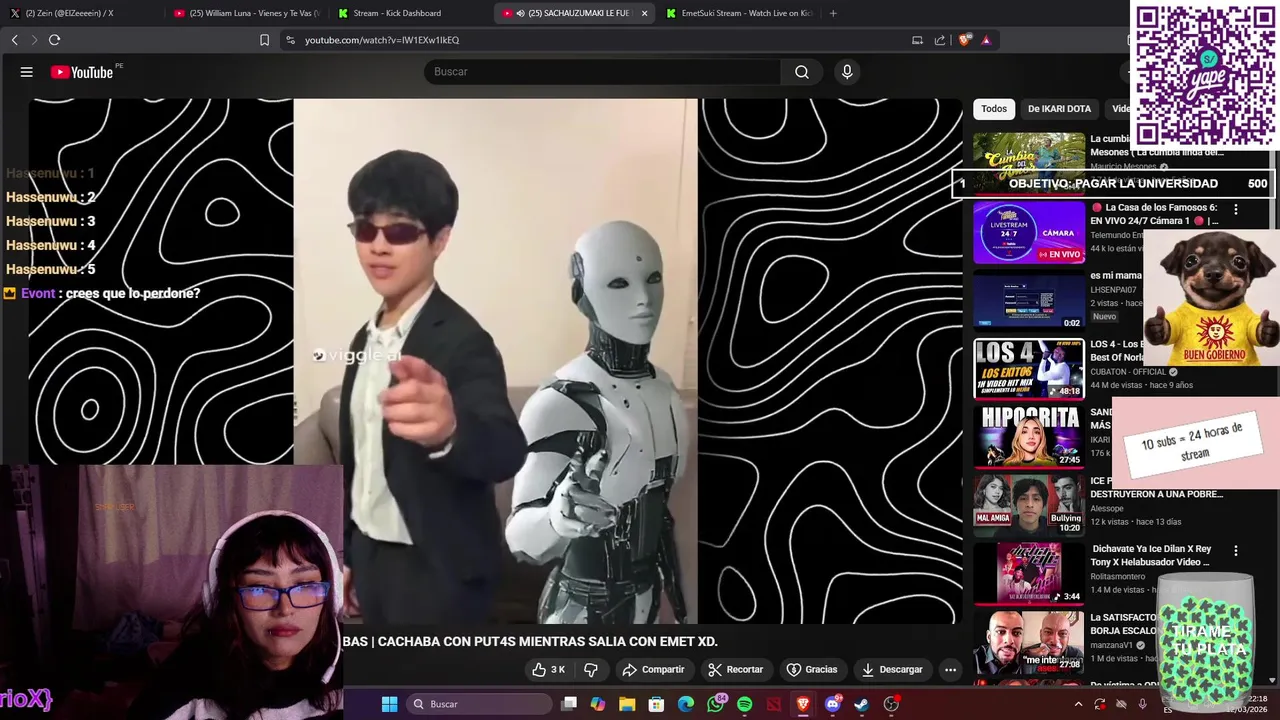Click the Brave Shields lion icon

click(964, 40)
